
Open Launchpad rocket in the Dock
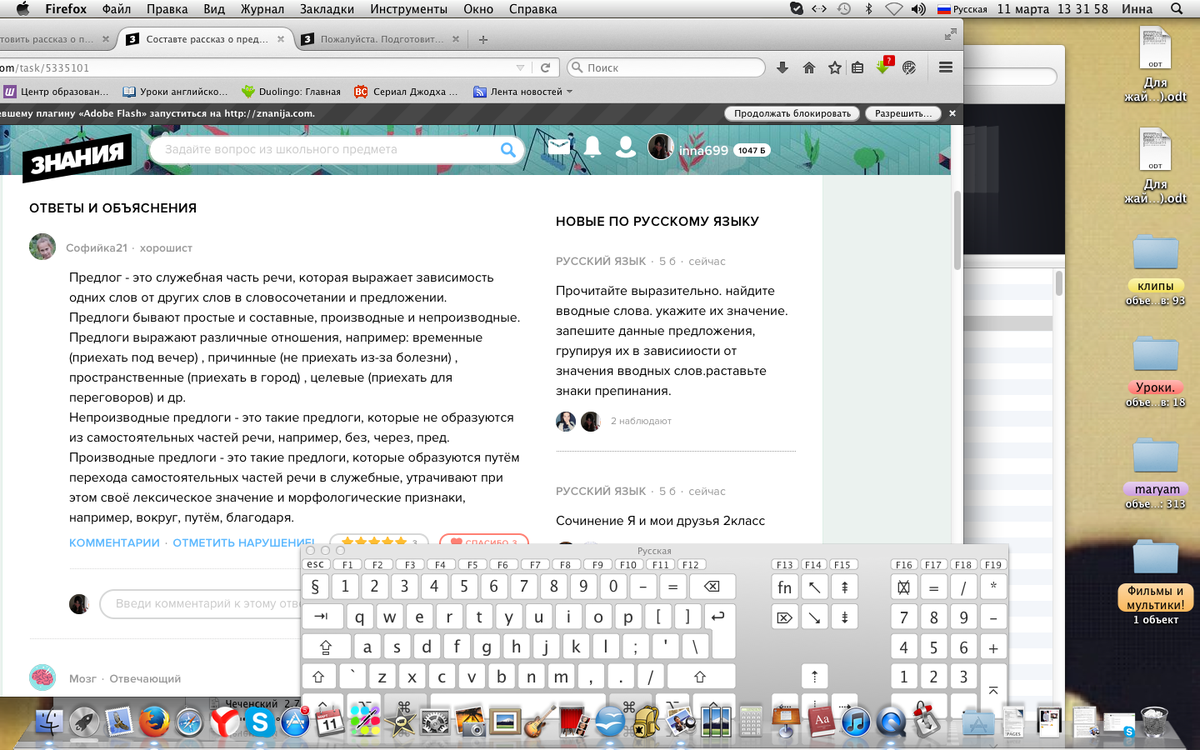pos(83,721)
